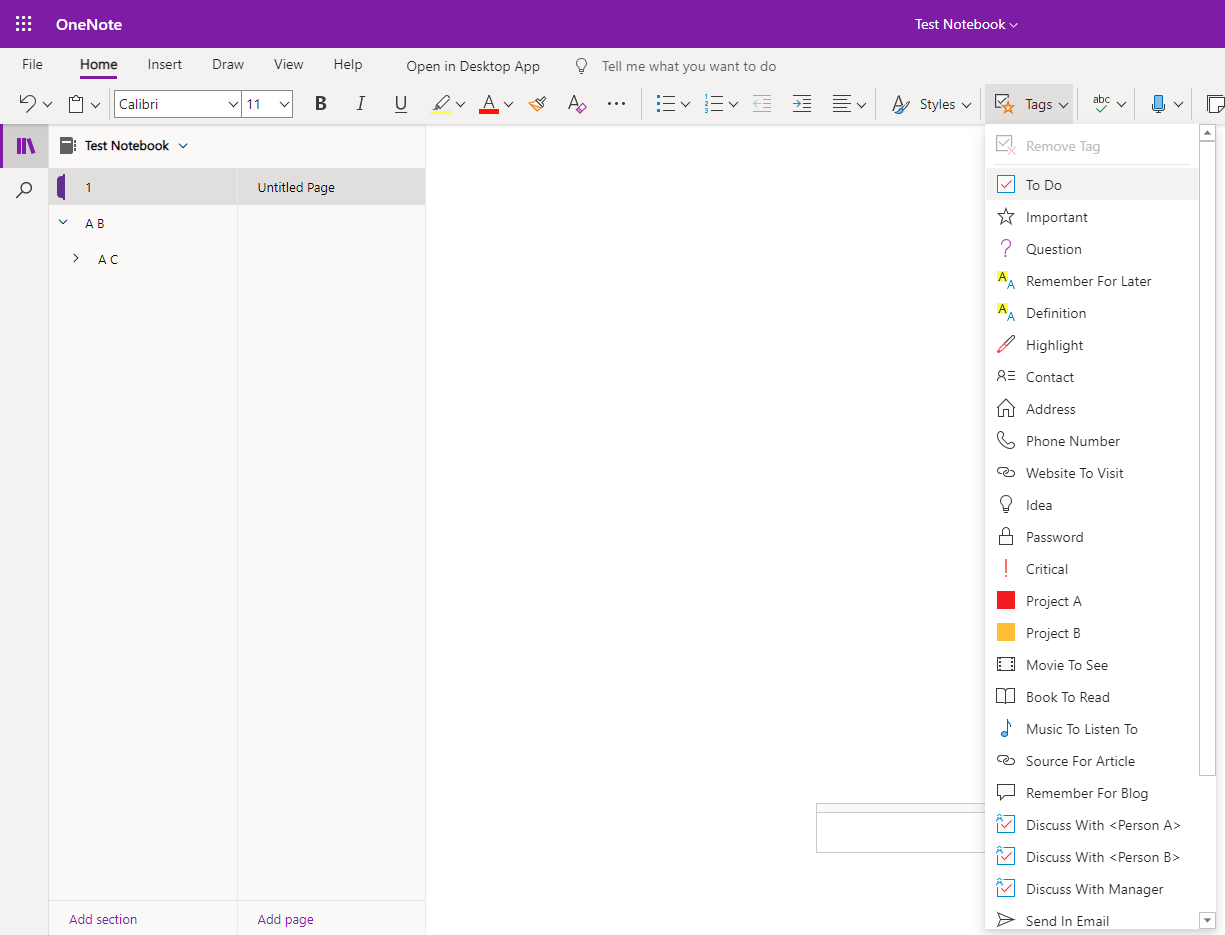Screen dimensions: 1225x935
Task: Switch to the Help tab
Action: (348, 65)
